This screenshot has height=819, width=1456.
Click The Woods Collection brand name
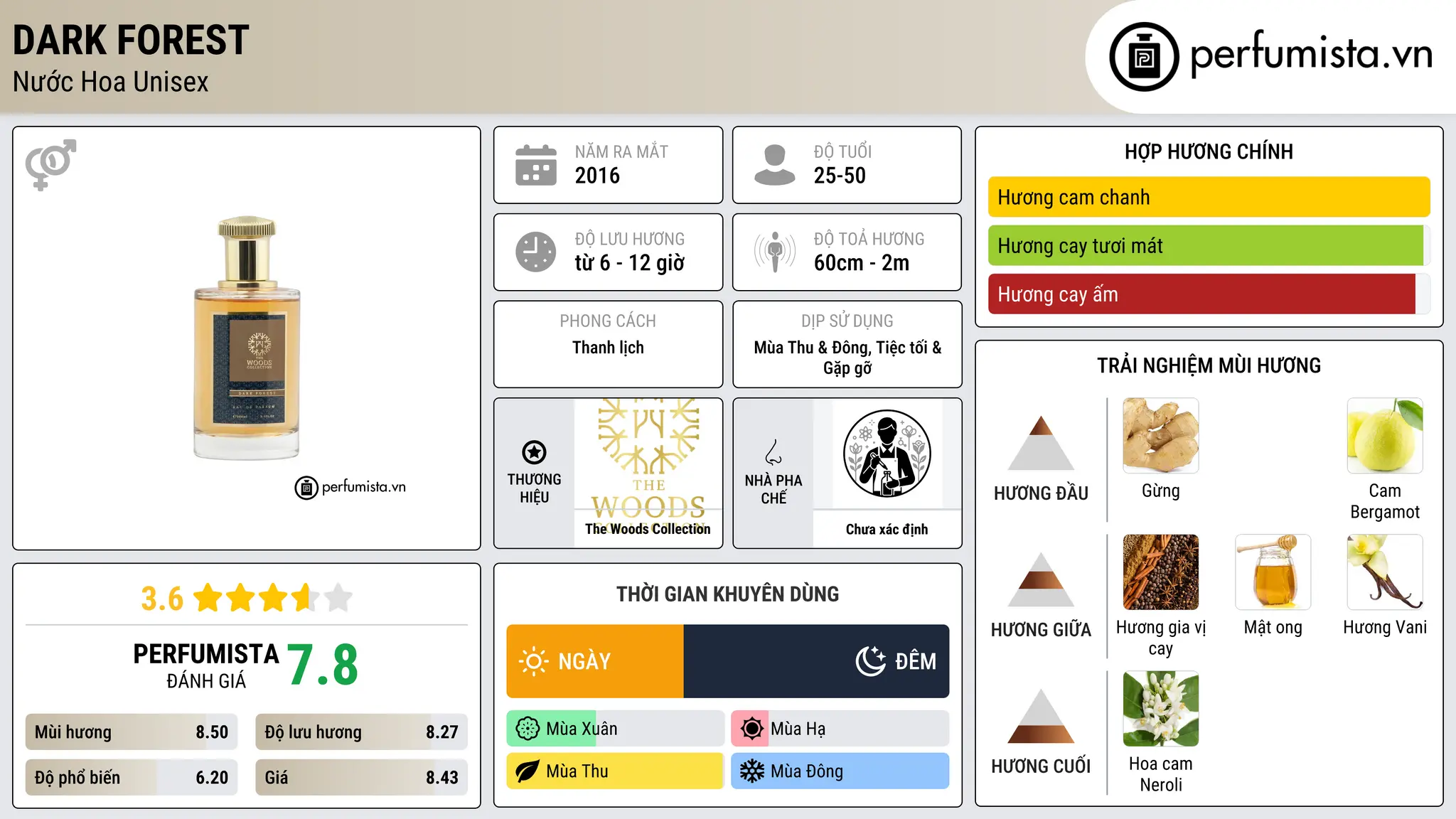(648, 529)
